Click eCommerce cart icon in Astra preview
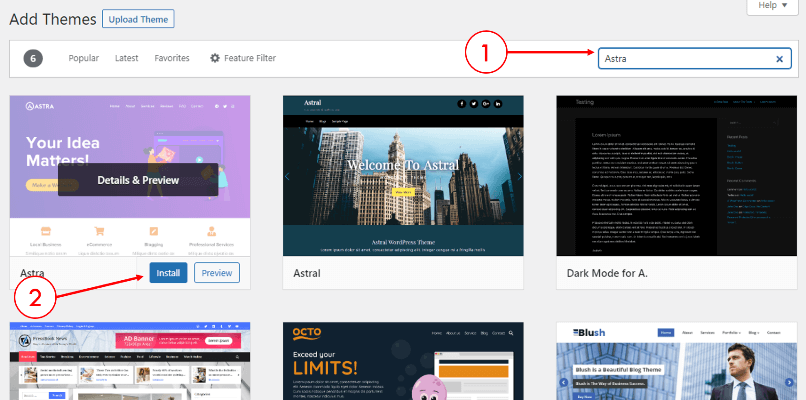The width and height of the screenshot is (806, 400). 99,231
